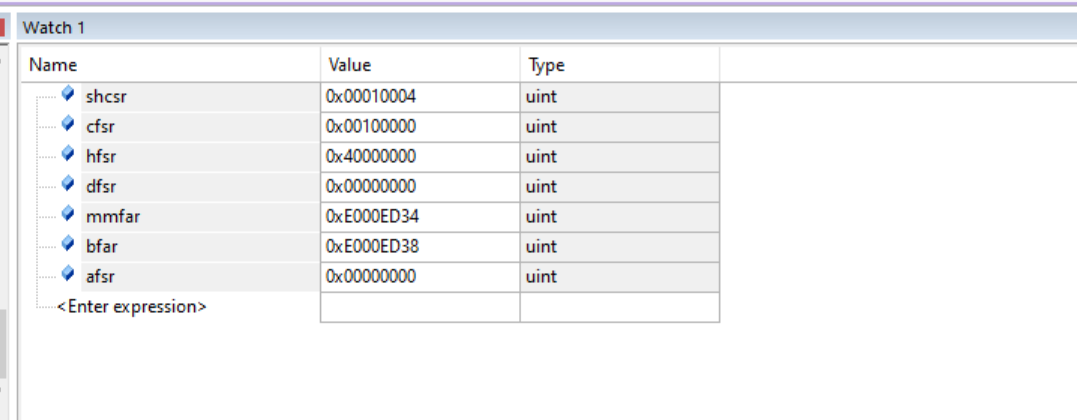Click the empty value cell beside Enter expression

420,307
